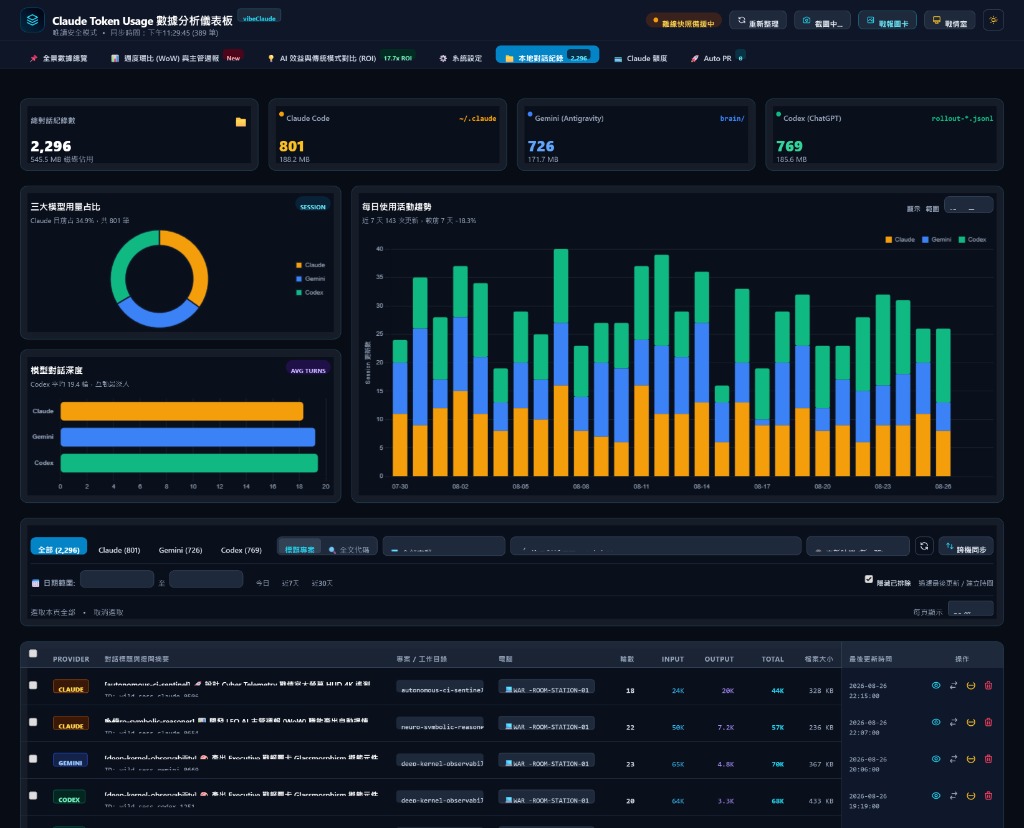Switch to the Claude 額度 tab
Screen dimensions: 1024x828
coord(641,58)
